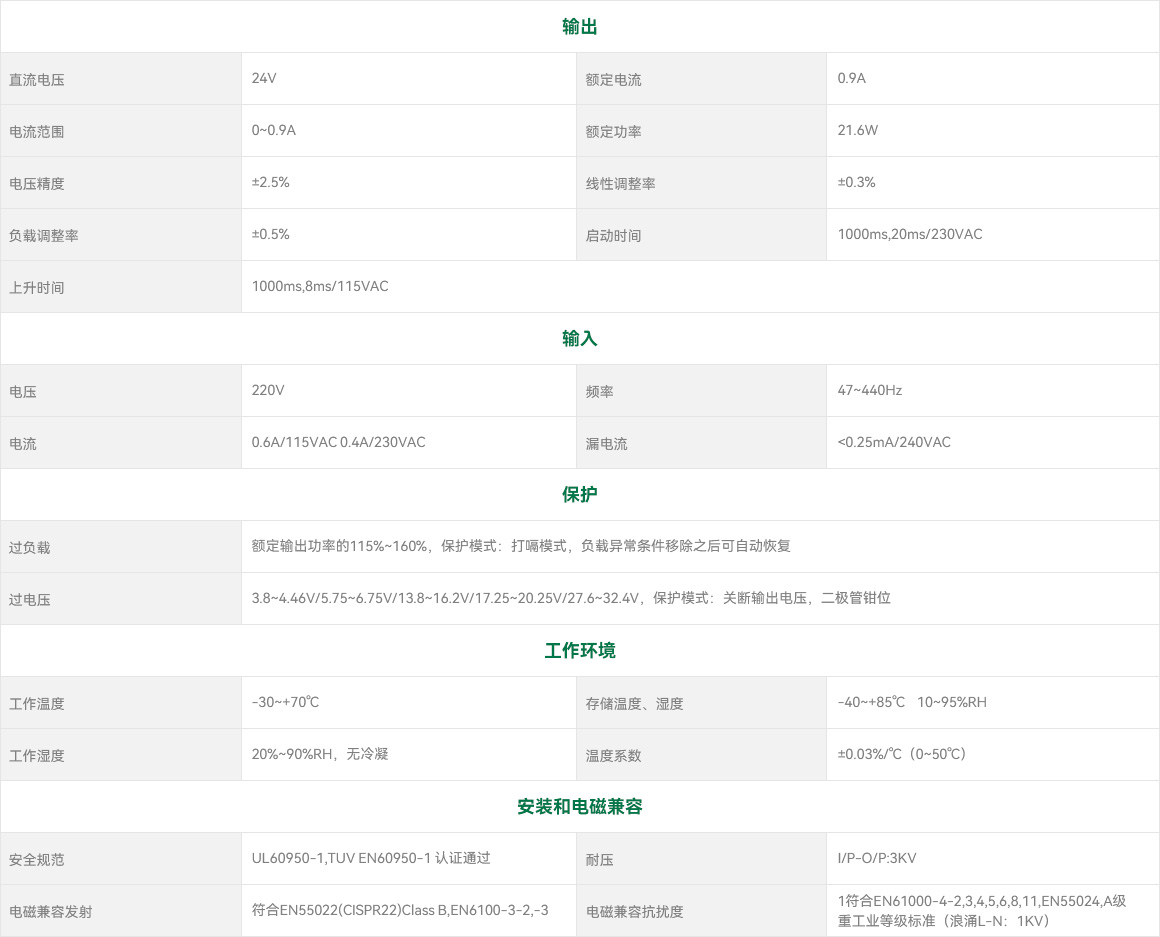Click the 电压精度 value ±2.5%

271,182
